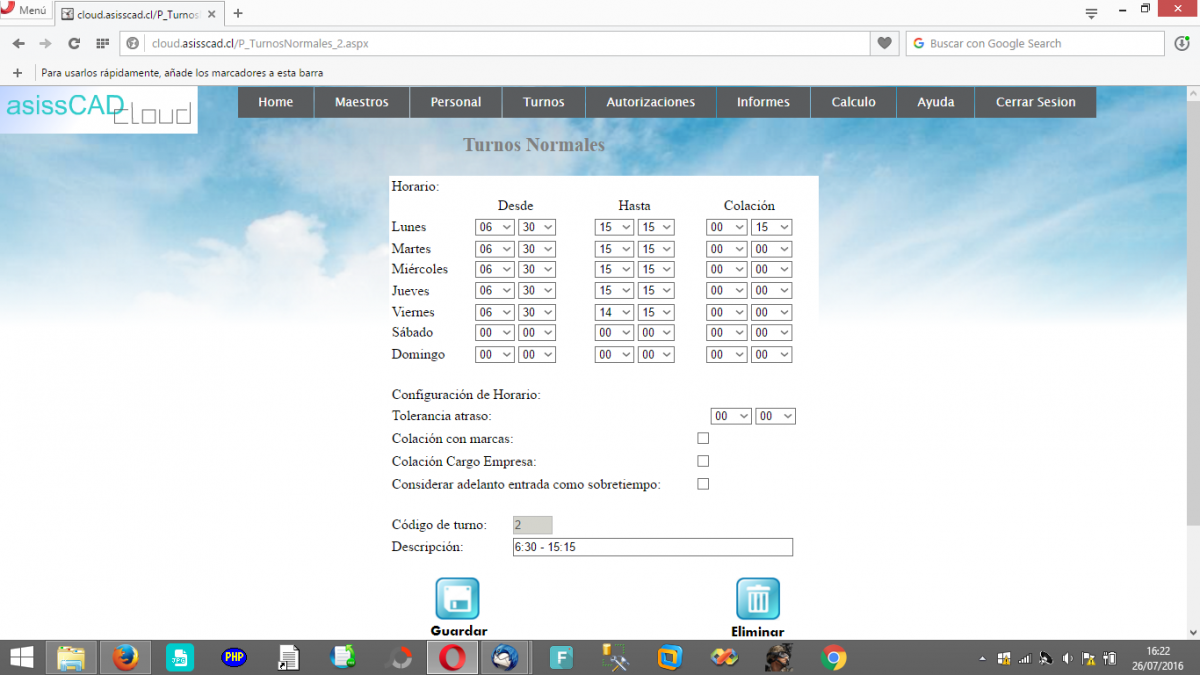Open Miércoles Desde minutes dropdown
The image size is (1200, 675).
pyautogui.click(x=537, y=270)
